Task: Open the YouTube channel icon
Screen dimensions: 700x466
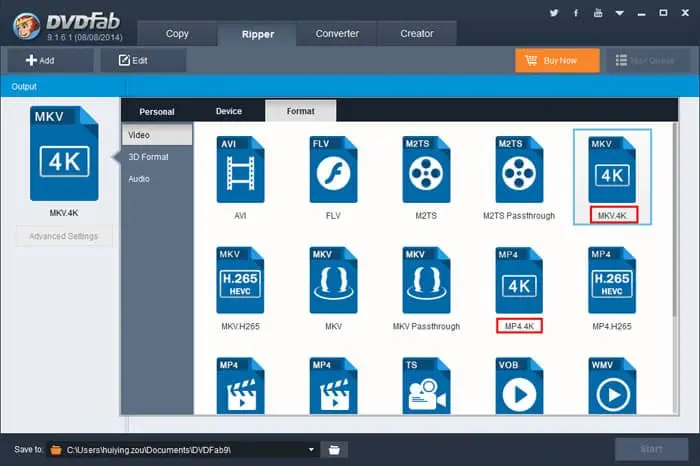Action: pyautogui.click(x=598, y=13)
